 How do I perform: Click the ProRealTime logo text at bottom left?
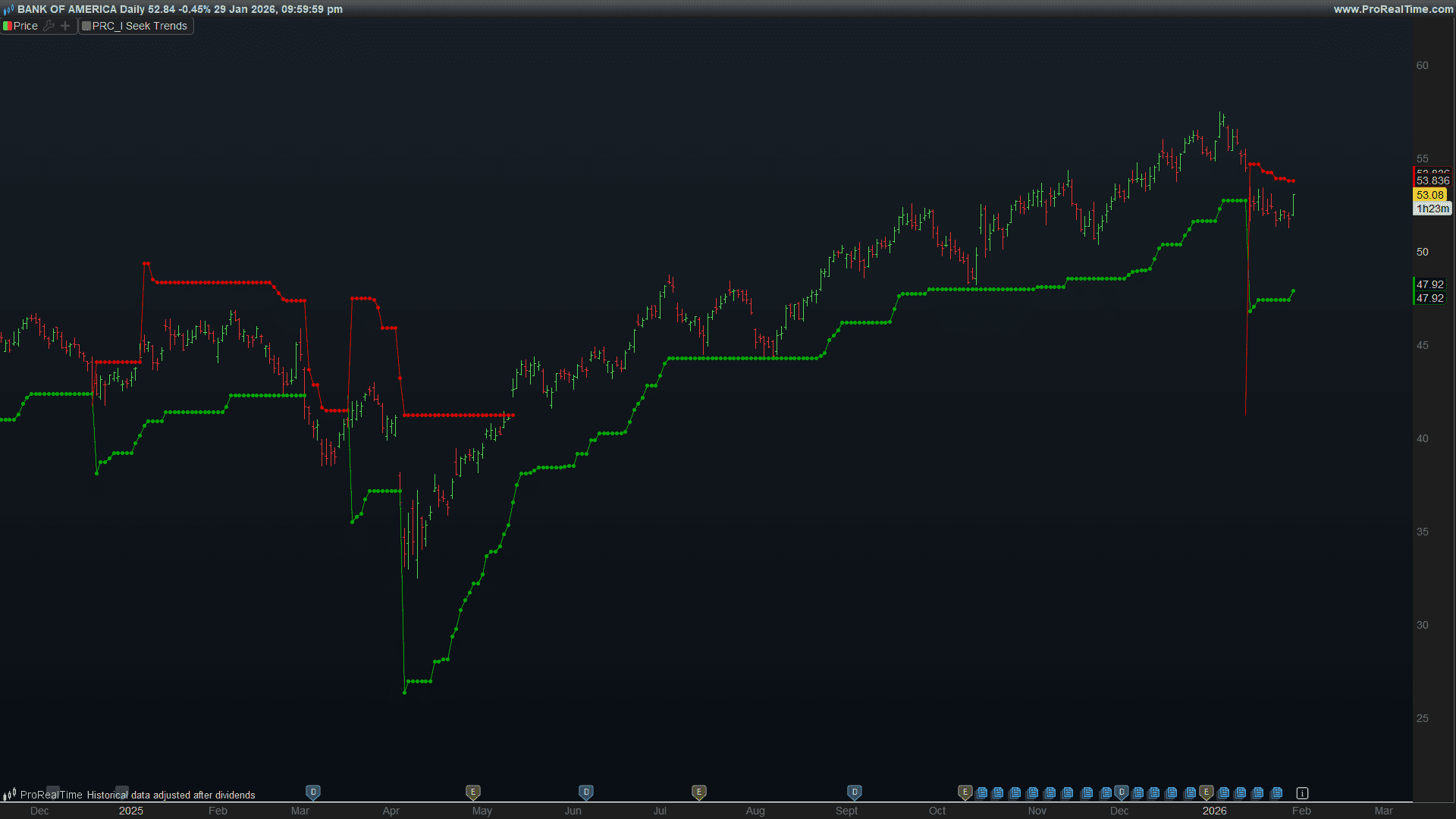click(51, 795)
